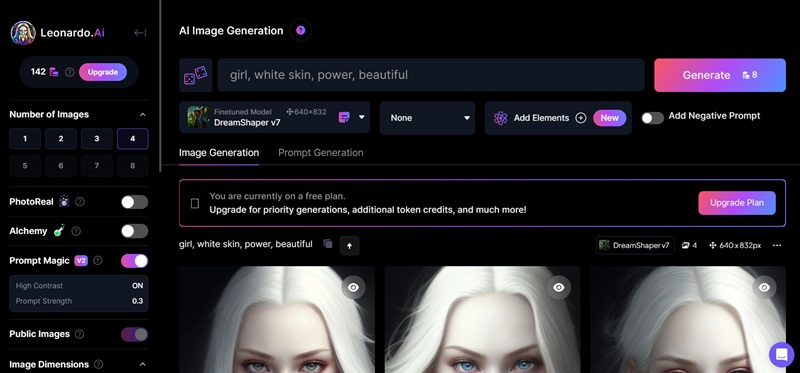The image size is (800, 373).
Task: Click the prompt text input field
Action: (431, 75)
